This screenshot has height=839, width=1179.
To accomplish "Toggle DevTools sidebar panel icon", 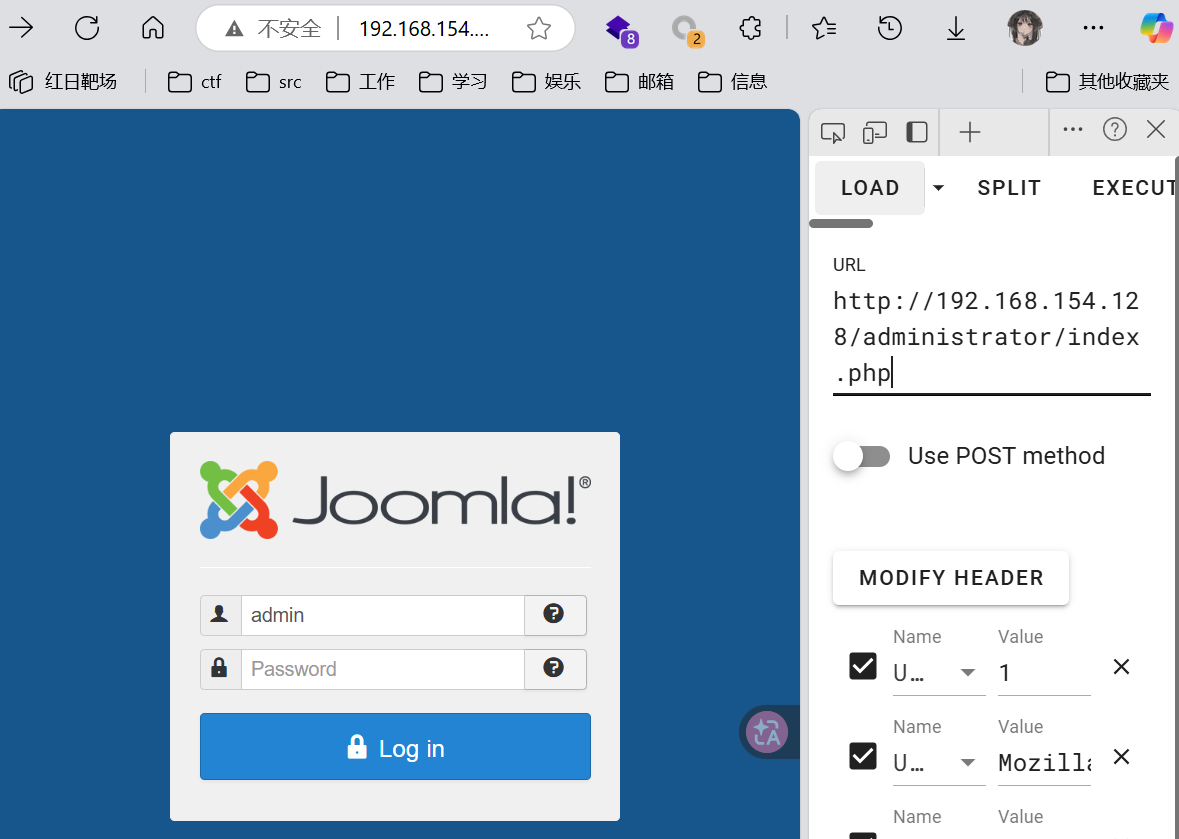I will (x=917, y=132).
